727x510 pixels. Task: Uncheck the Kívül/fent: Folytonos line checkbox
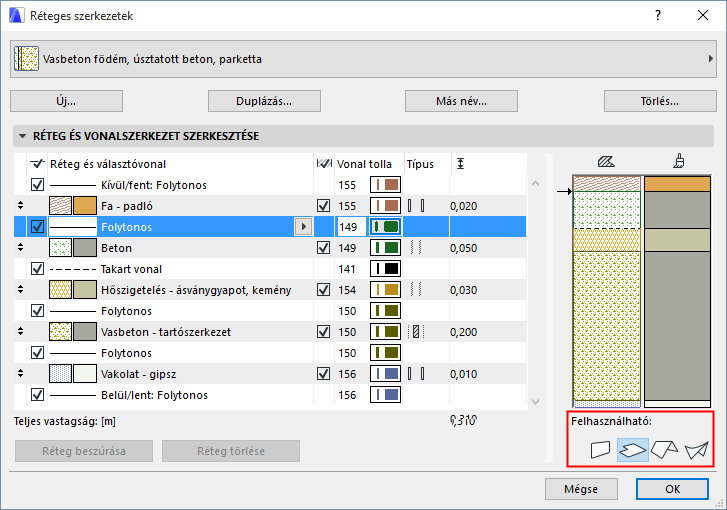38,185
